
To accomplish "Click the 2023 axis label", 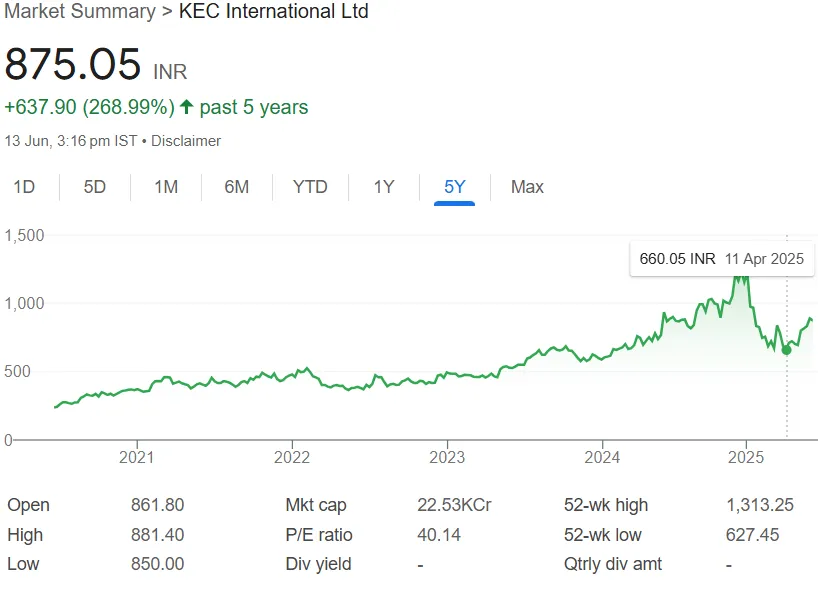I will pos(447,457).
